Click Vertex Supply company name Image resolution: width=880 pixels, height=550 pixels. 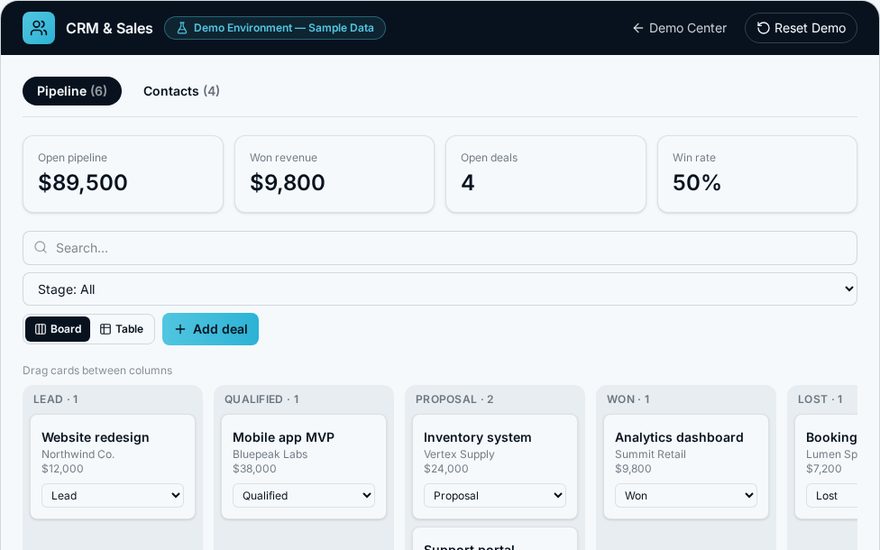[x=459, y=454]
